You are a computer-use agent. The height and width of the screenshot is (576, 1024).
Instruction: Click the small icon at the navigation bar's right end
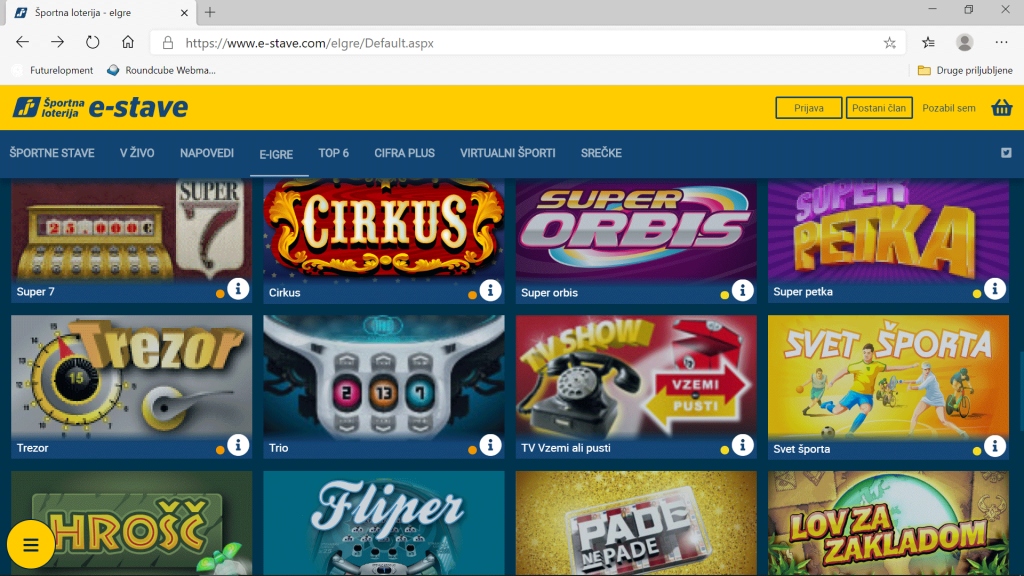coord(1006,153)
